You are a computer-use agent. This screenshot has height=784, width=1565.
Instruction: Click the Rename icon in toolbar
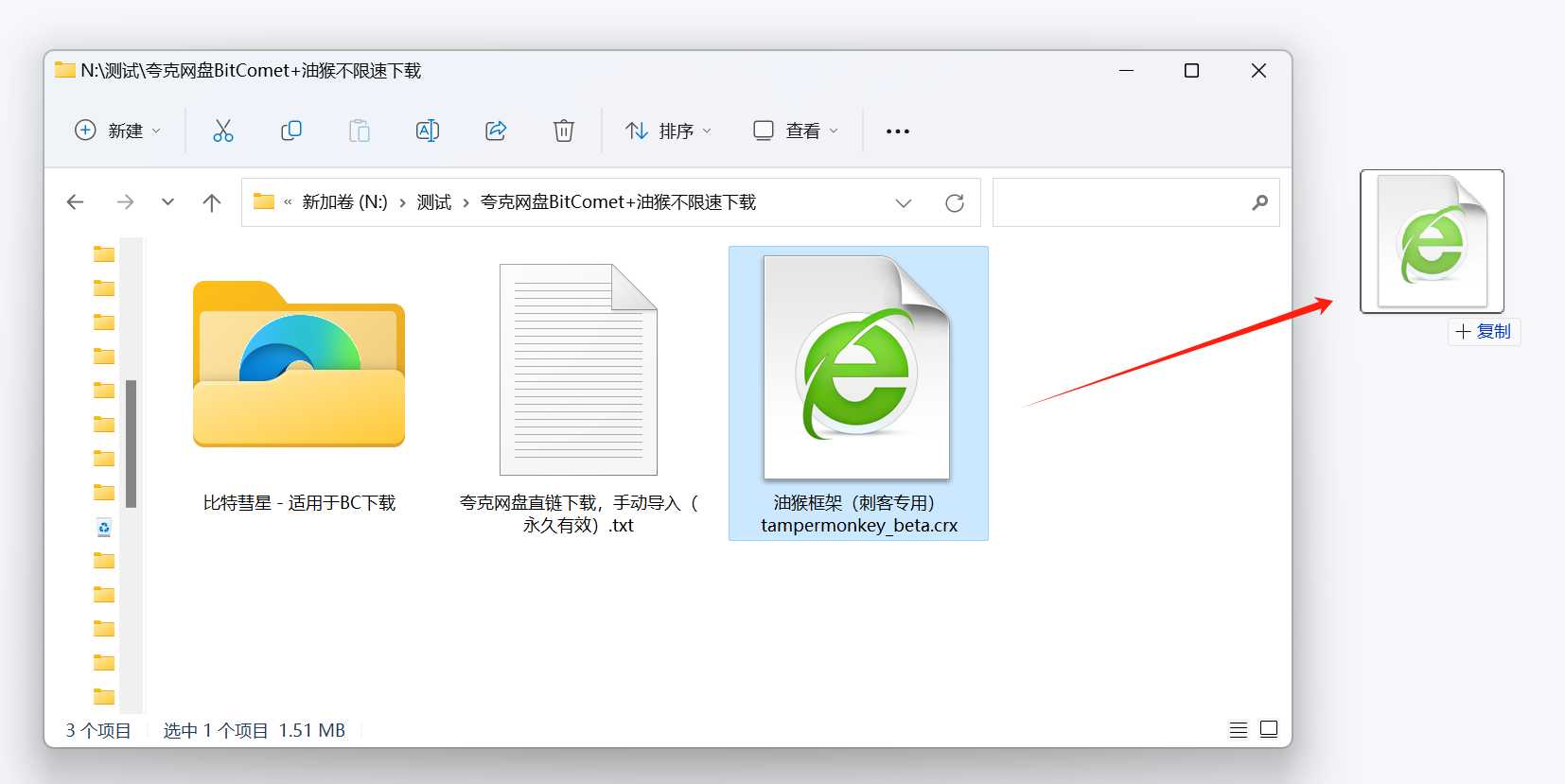click(428, 131)
